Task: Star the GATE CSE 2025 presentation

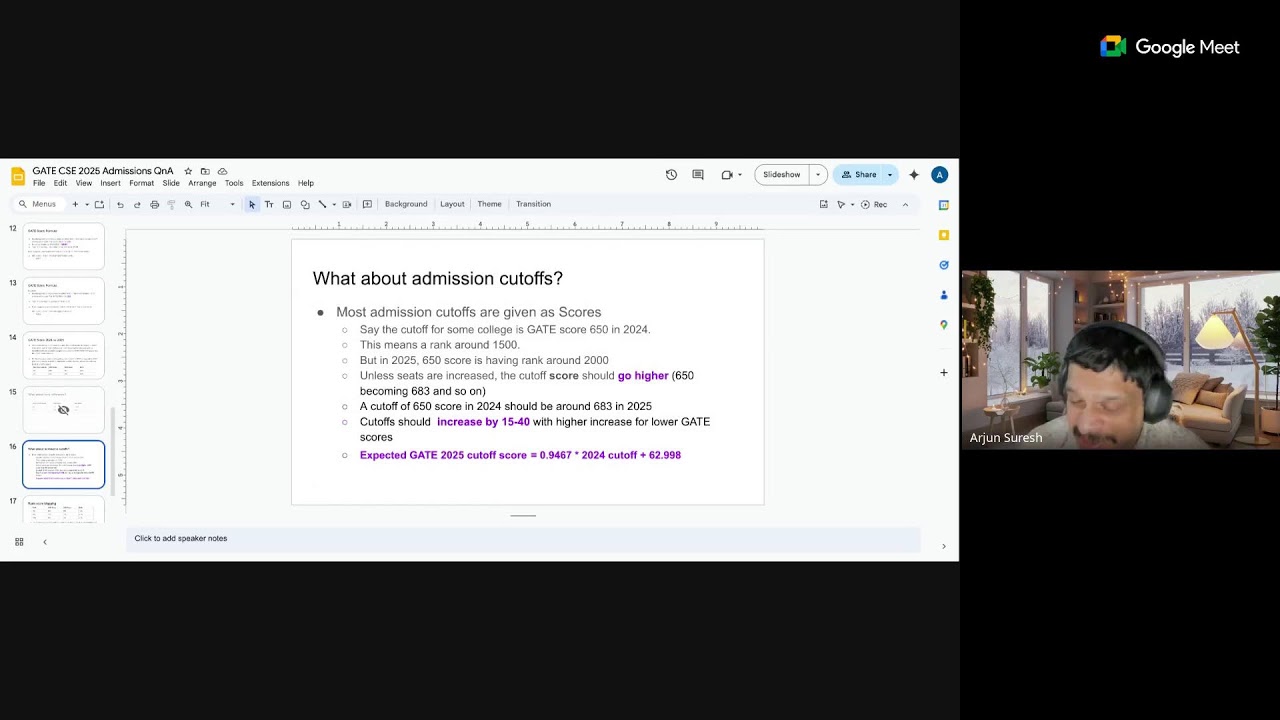Action: (188, 171)
